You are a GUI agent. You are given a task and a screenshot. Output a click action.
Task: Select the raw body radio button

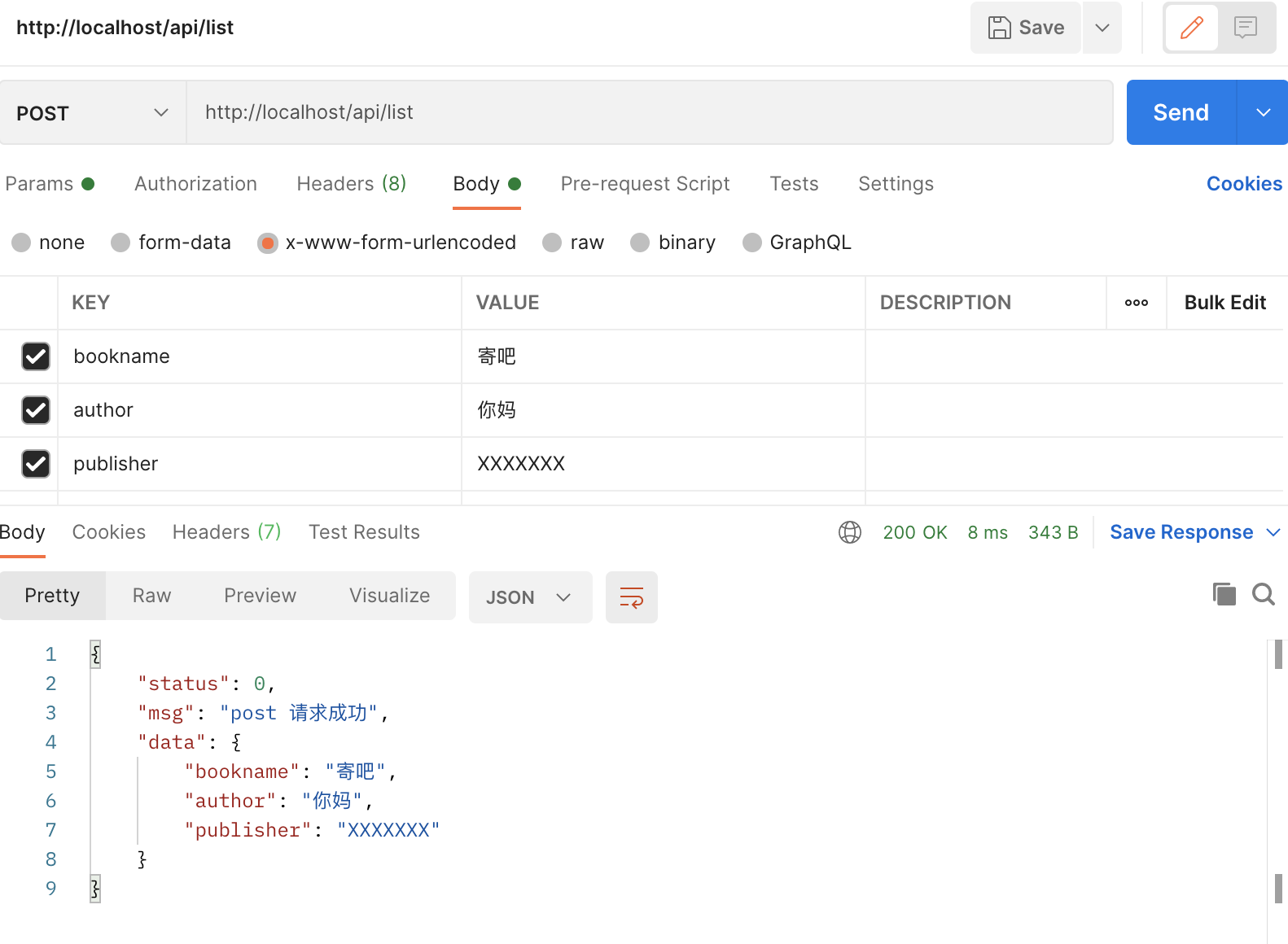552,243
